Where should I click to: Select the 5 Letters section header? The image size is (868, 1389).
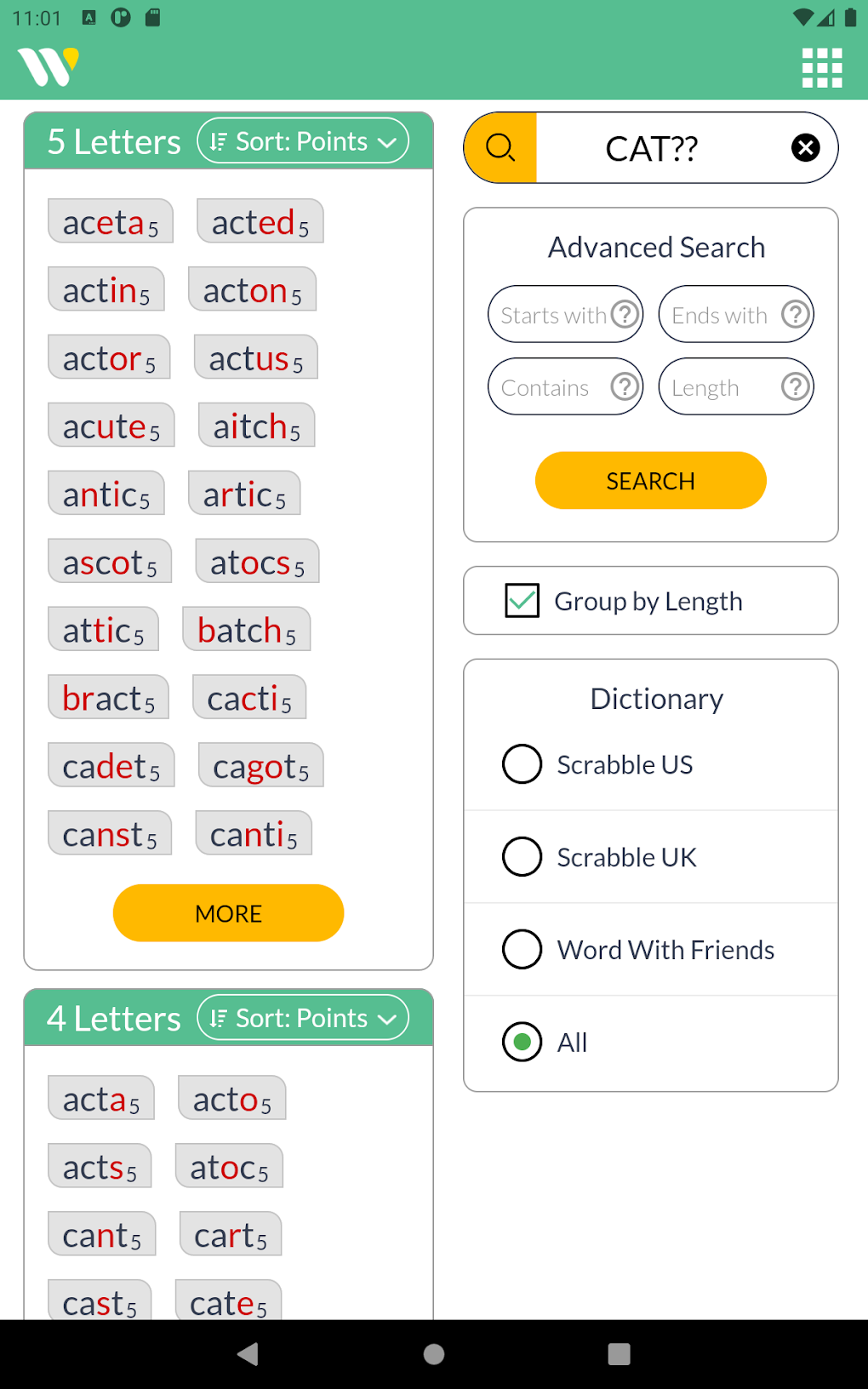click(x=114, y=141)
